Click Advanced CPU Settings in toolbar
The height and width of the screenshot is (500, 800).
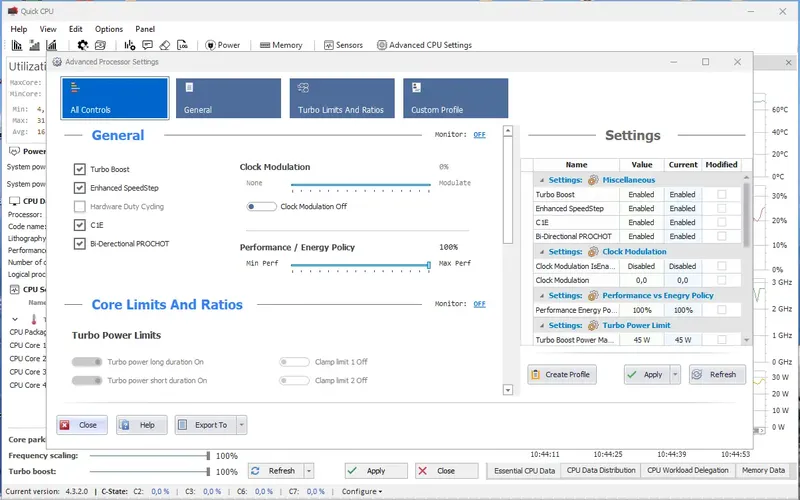pos(424,45)
